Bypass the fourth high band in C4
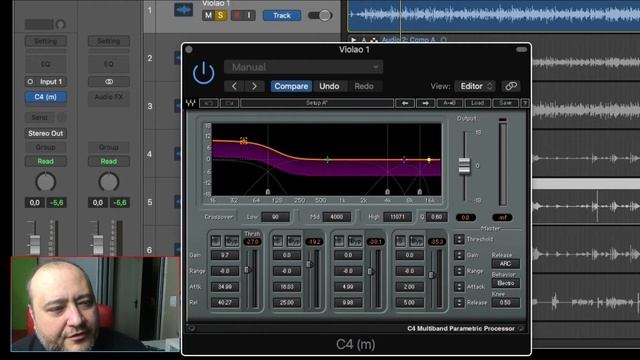 coord(416,241)
